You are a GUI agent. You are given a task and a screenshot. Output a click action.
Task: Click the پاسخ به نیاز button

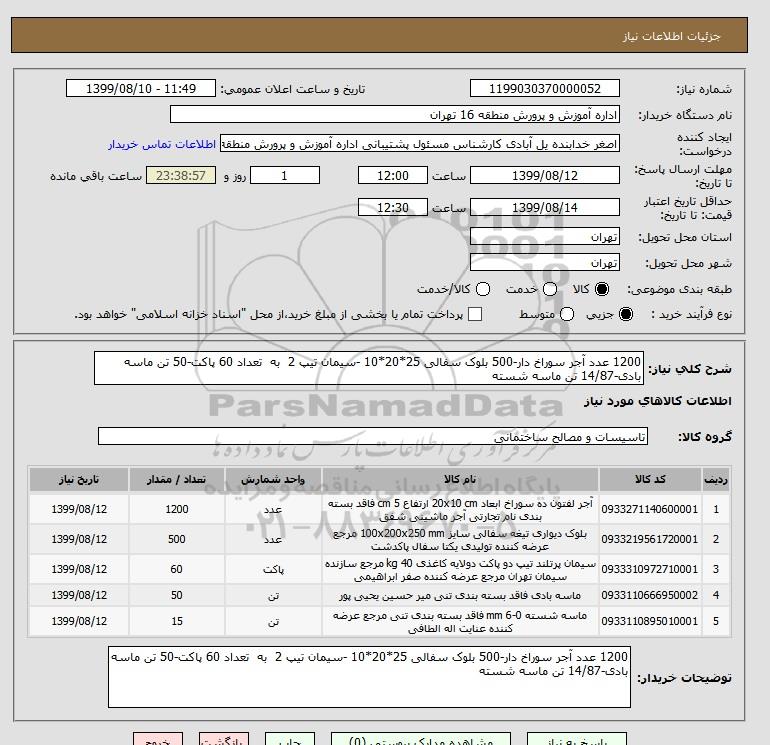[x=577, y=739]
